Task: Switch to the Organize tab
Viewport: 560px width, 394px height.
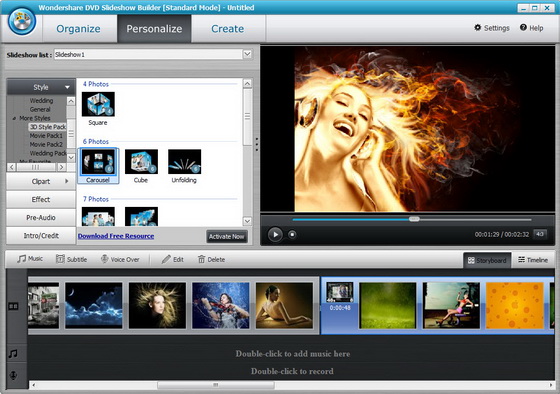Action: [78, 29]
